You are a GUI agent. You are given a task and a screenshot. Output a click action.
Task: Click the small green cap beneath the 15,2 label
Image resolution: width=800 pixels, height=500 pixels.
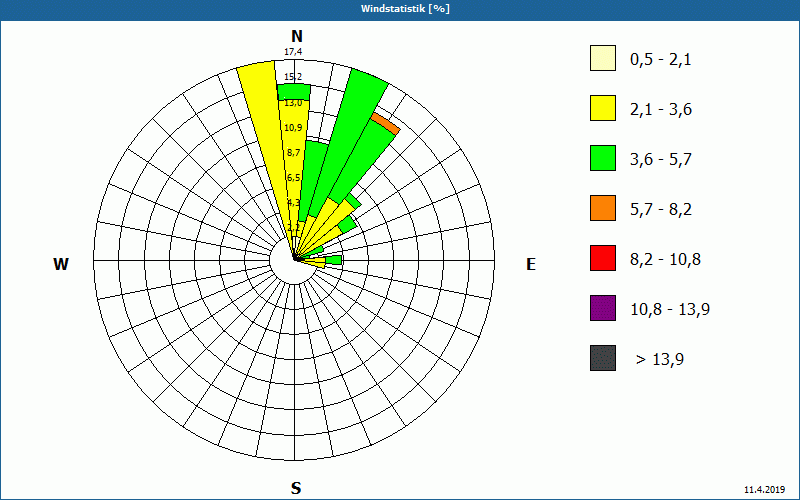click(x=294, y=92)
